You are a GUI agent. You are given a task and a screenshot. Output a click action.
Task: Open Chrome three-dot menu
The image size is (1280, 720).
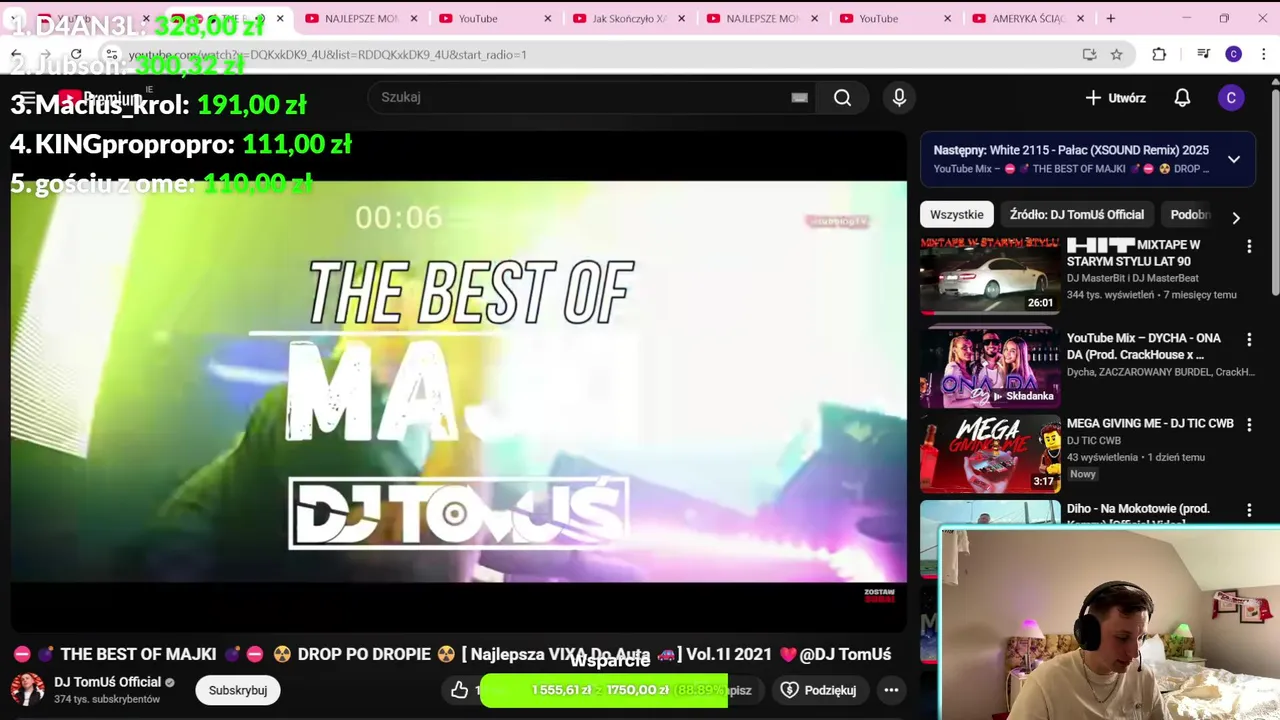pyautogui.click(x=1264, y=54)
